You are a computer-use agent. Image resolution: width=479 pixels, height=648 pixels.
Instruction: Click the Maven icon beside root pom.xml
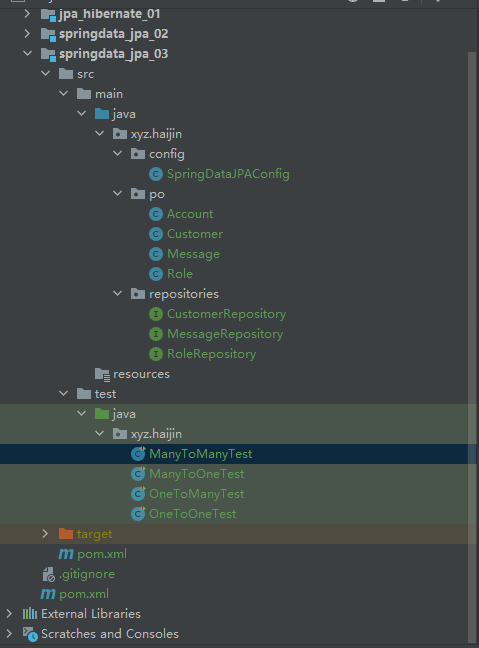(x=48, y=594)
